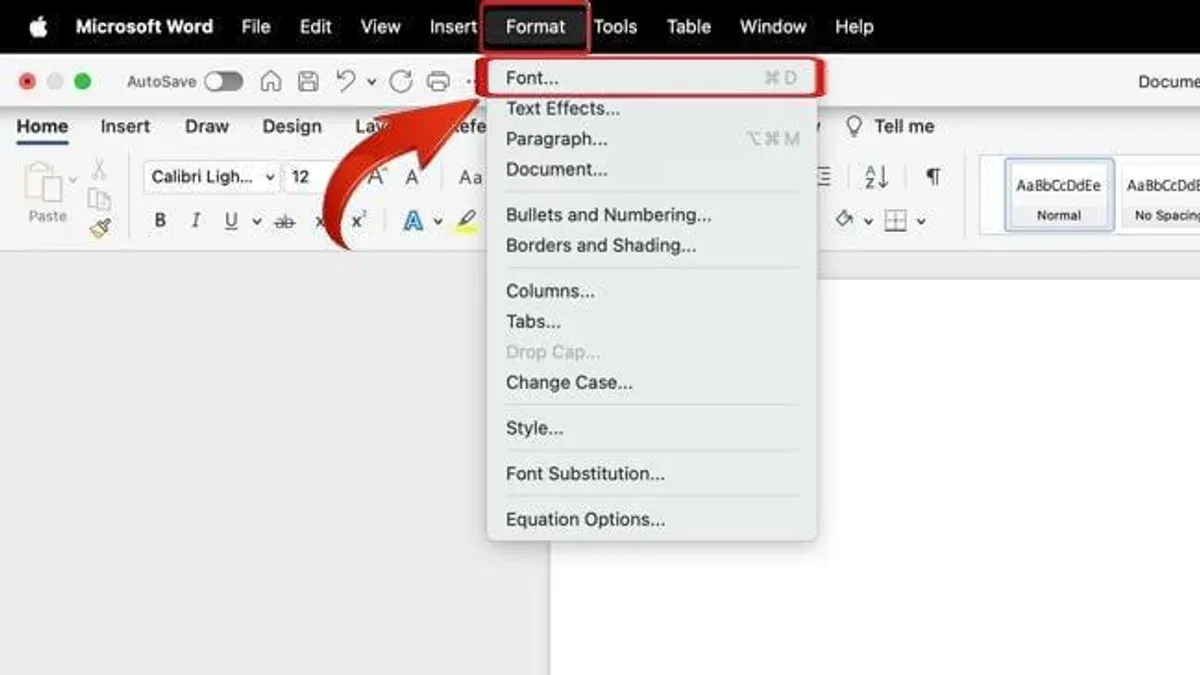
Task: Click the Change Case Aa icon
Action: point(470,177)
